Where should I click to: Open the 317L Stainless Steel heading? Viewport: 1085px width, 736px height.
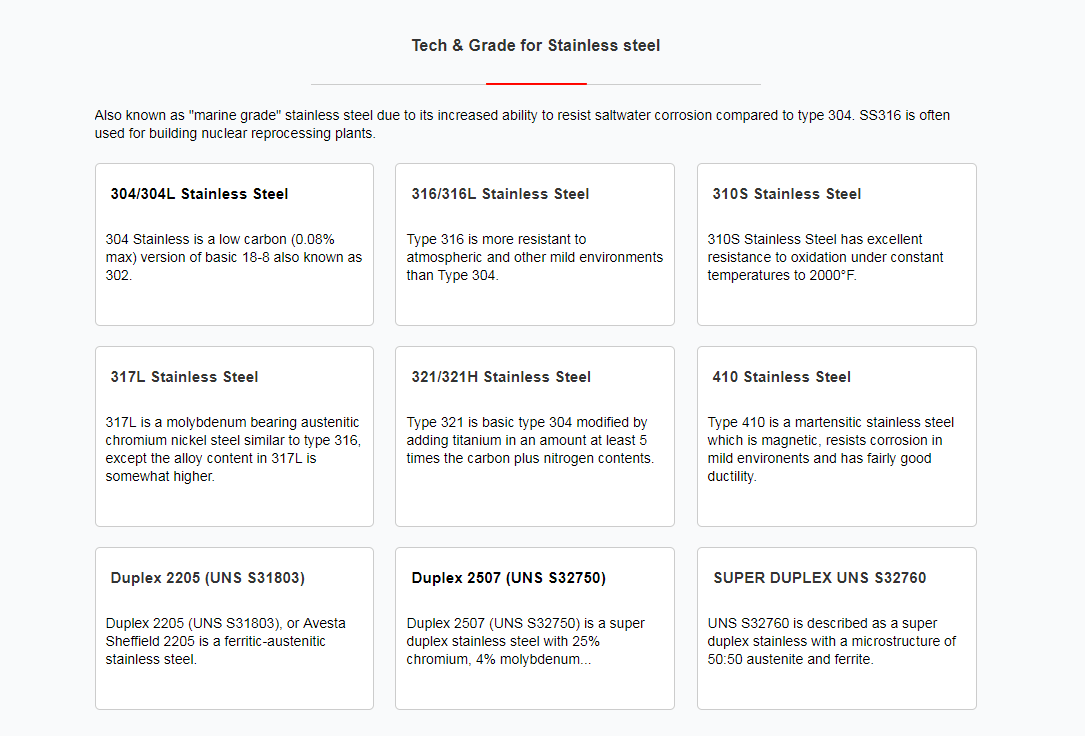pos(184,377)
